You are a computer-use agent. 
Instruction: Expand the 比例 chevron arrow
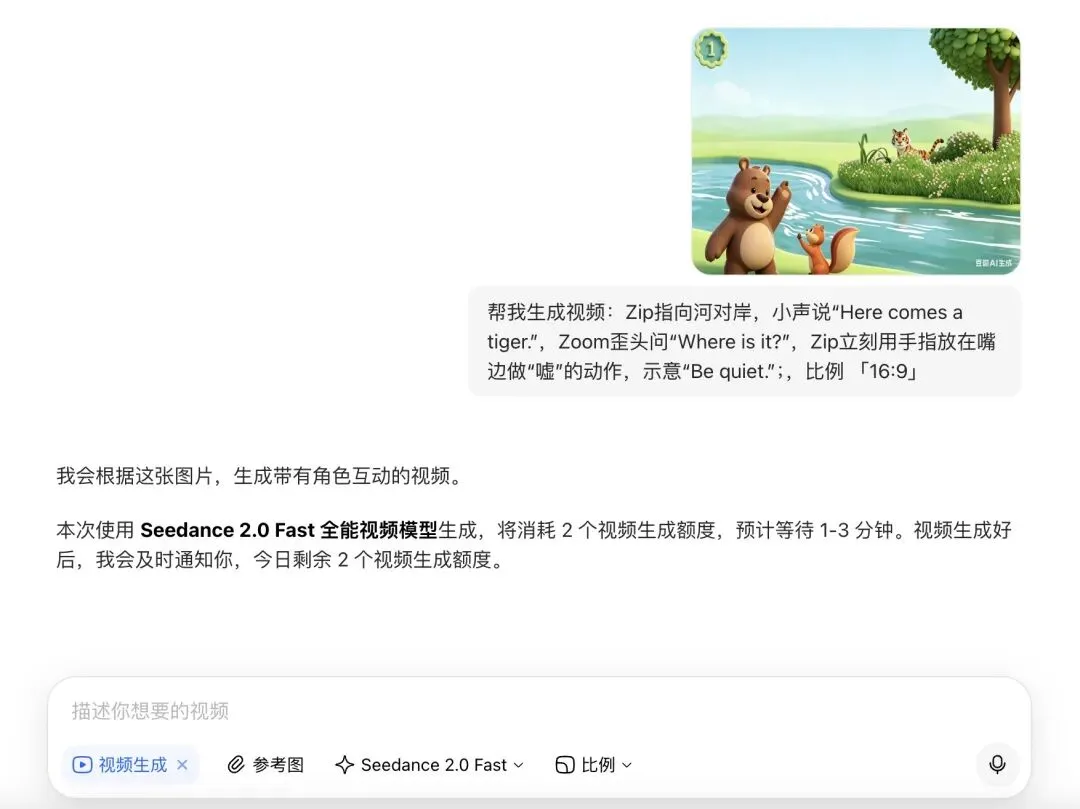click(x=627, y=765)
